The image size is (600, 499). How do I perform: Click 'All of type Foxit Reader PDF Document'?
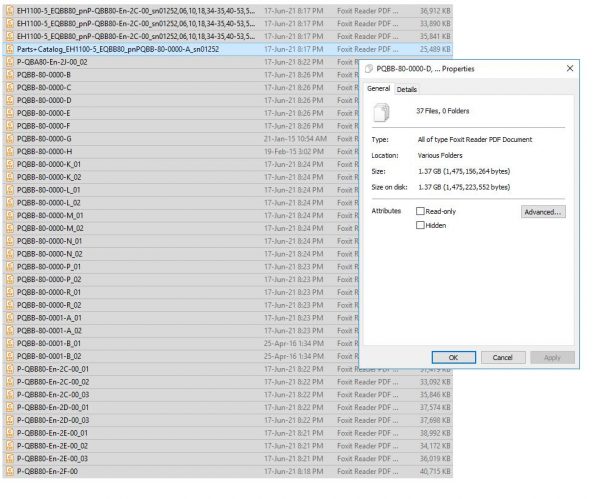pos(475,140)
